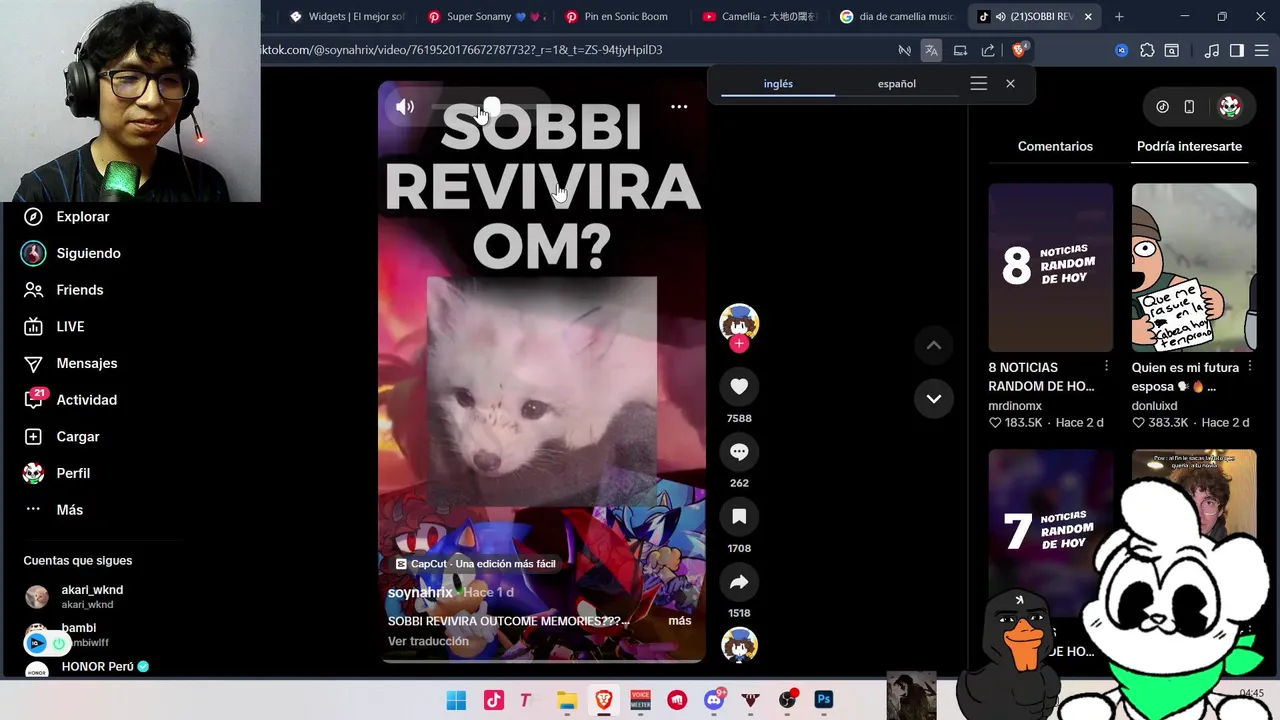
Task: Open soynahrix username on the video
Action: (420, 592)
